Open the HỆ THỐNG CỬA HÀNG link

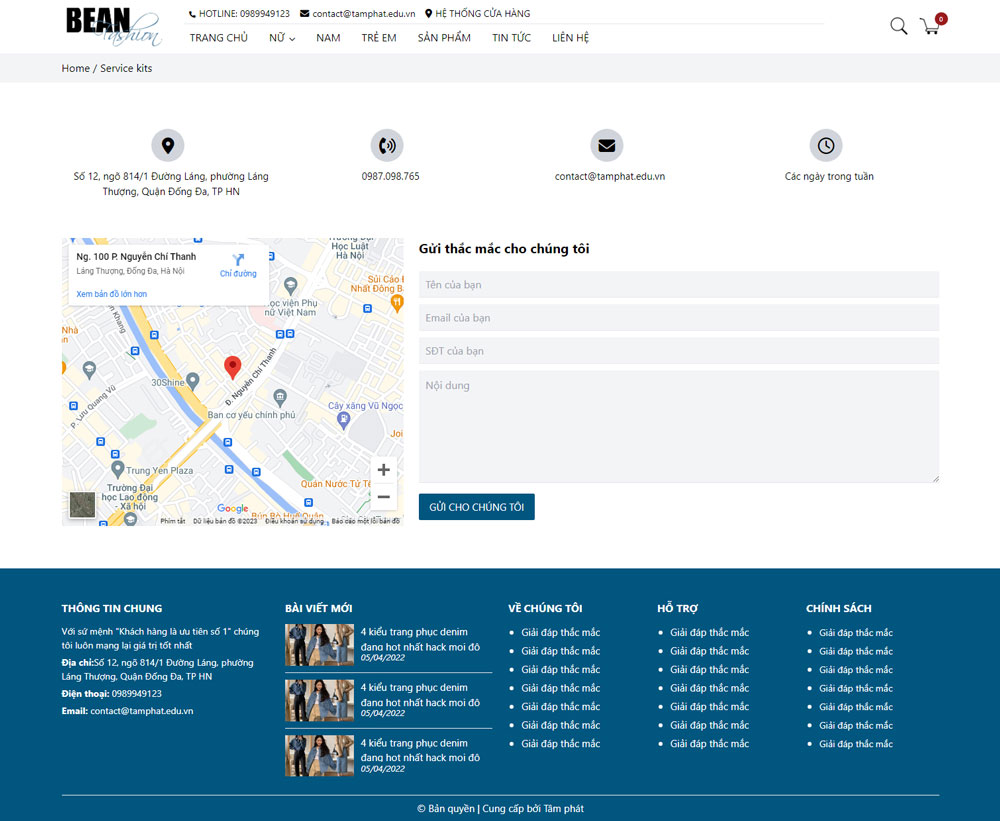coord(482,14)
